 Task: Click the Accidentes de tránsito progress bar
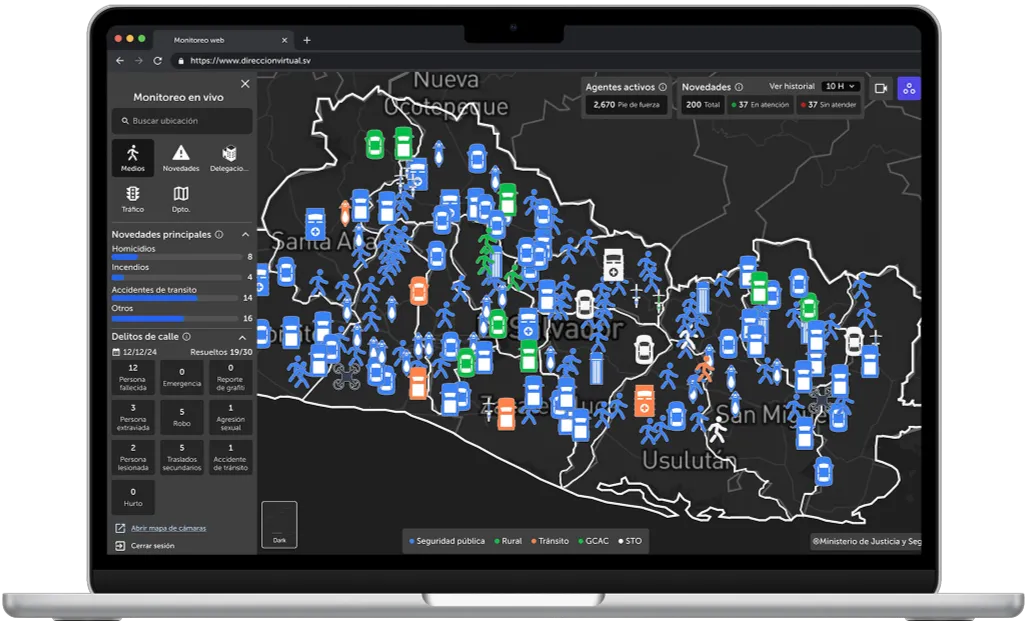click(175, 298)
